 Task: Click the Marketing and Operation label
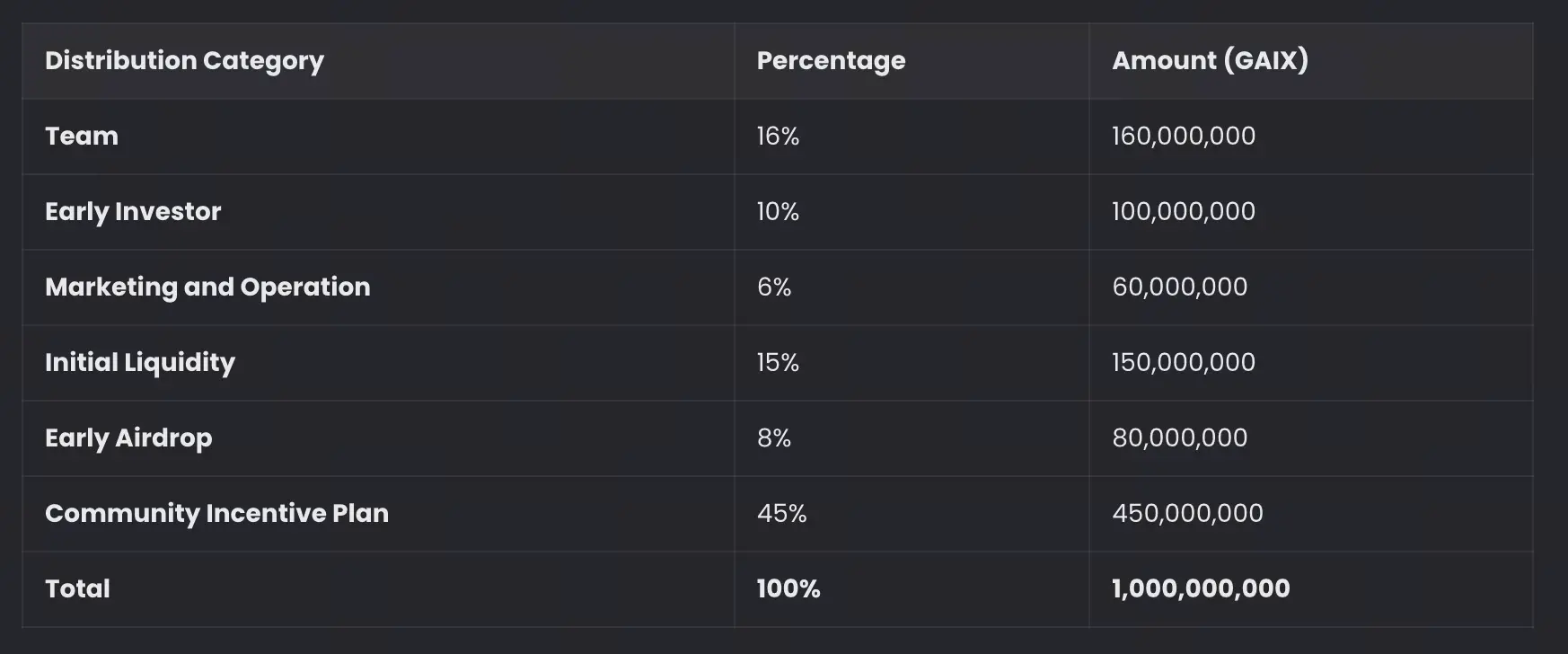pyautogui.click(x=207, y=287)
